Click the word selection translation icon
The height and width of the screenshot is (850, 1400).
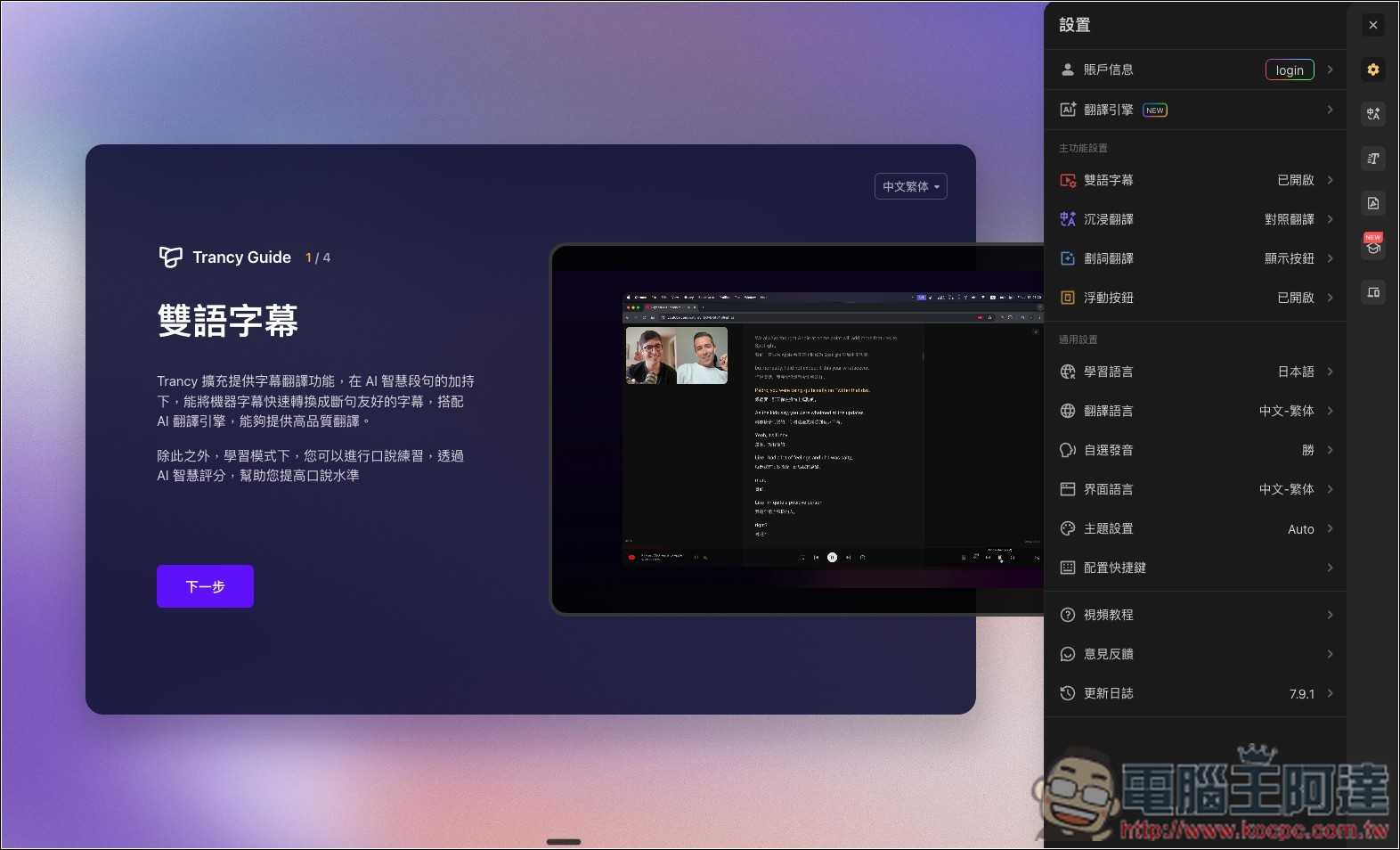[x=1068, y=258]
